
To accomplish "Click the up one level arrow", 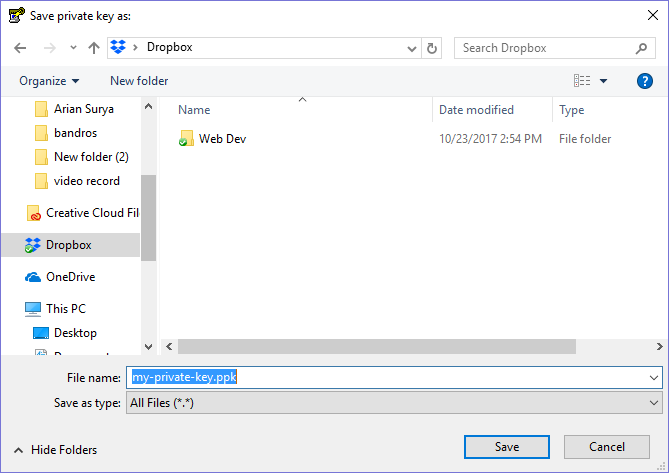I will (x=94, y=48).
